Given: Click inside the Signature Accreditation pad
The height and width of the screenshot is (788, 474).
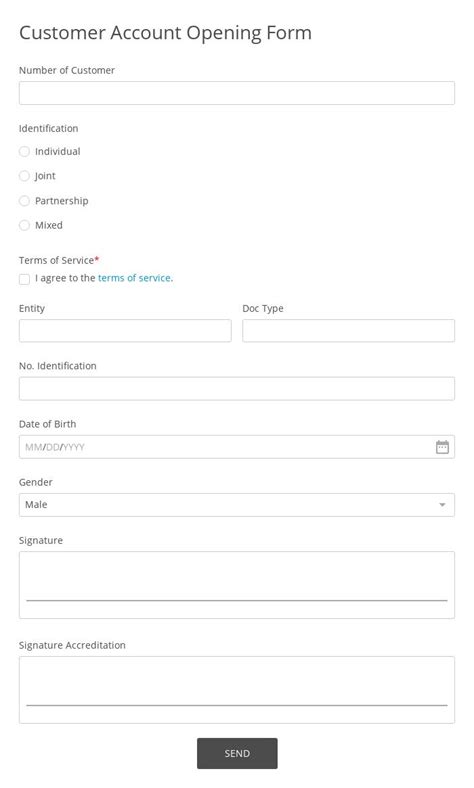Looking at the screenshot, I should coord(237,690).
